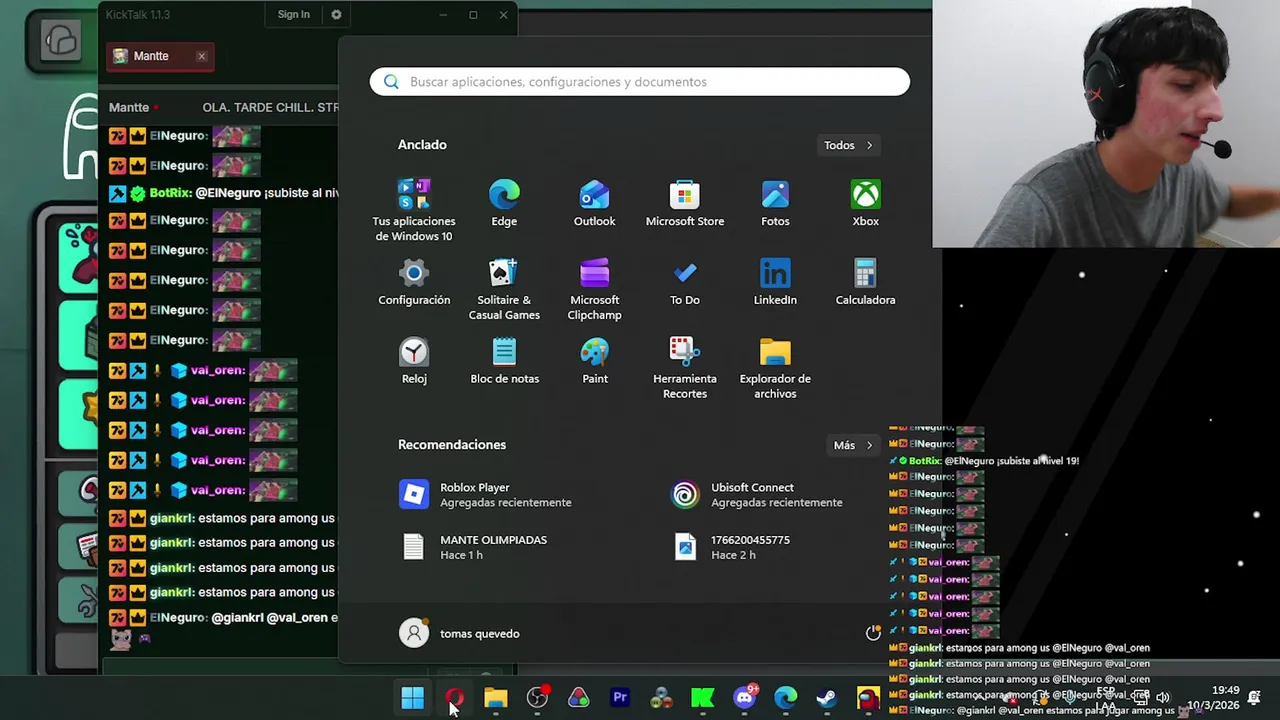Viewport: 1280px width, 720px height.
Task: Open Edge browser on taskbar
Action: click(x=785, y=698)
